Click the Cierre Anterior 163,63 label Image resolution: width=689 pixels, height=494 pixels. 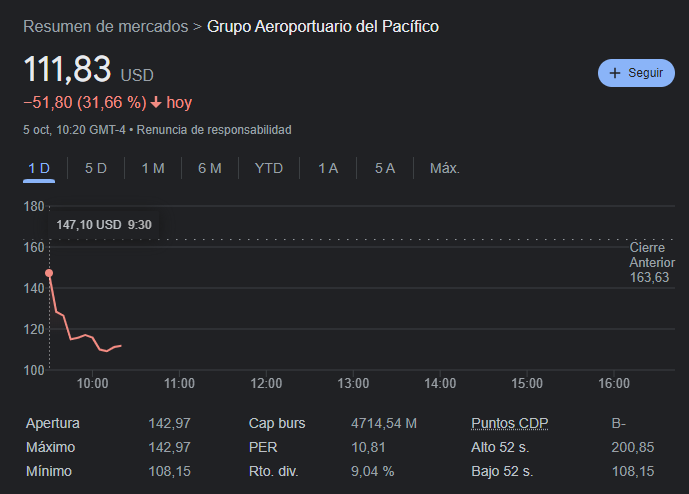[649, 262]
